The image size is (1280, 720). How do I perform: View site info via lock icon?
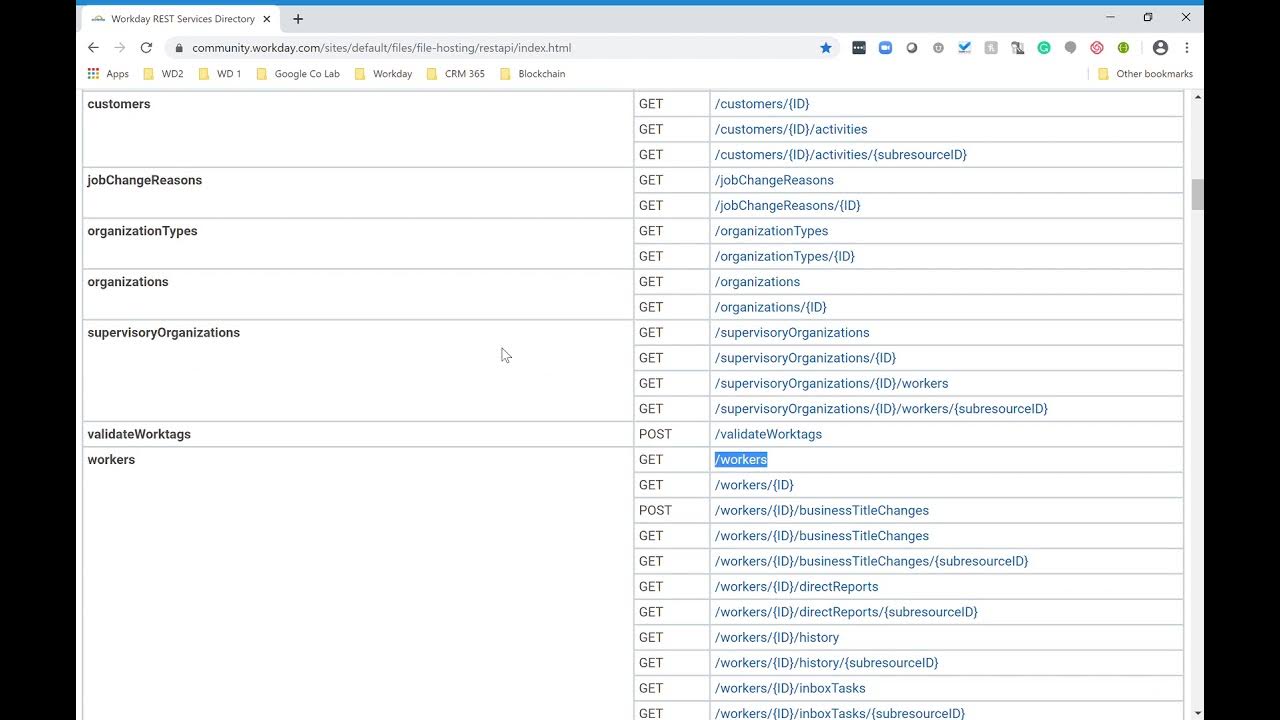(x=179, y=47)
